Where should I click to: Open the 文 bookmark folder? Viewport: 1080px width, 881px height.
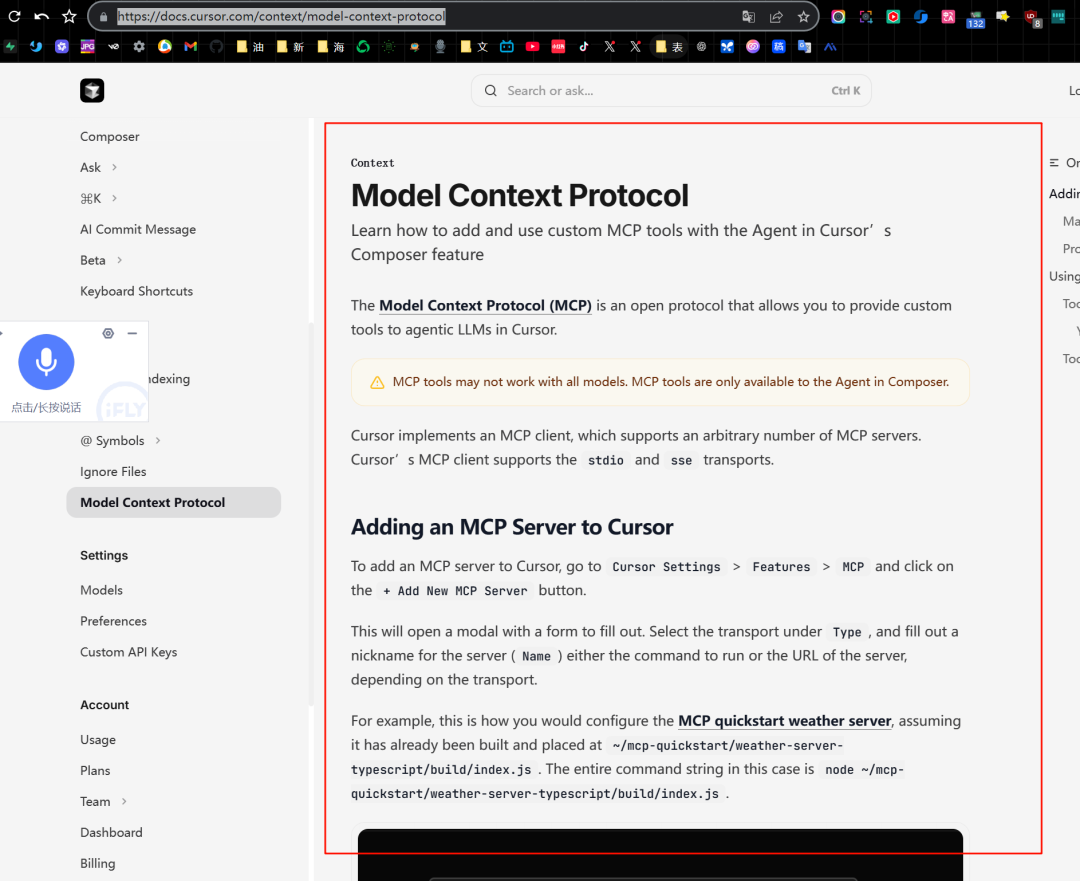point(474,46)
